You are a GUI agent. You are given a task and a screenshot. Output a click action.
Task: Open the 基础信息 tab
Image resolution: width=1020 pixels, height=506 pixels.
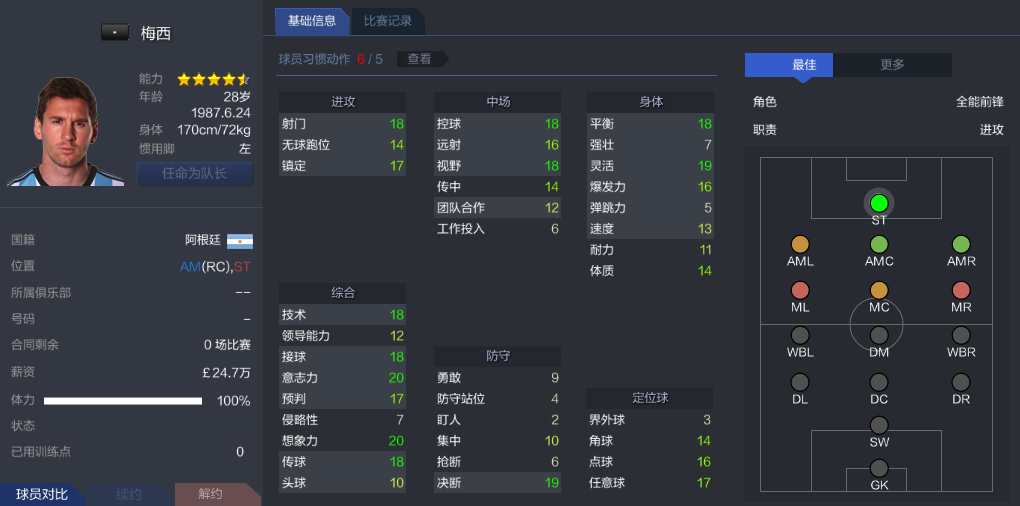coord(311,21)
